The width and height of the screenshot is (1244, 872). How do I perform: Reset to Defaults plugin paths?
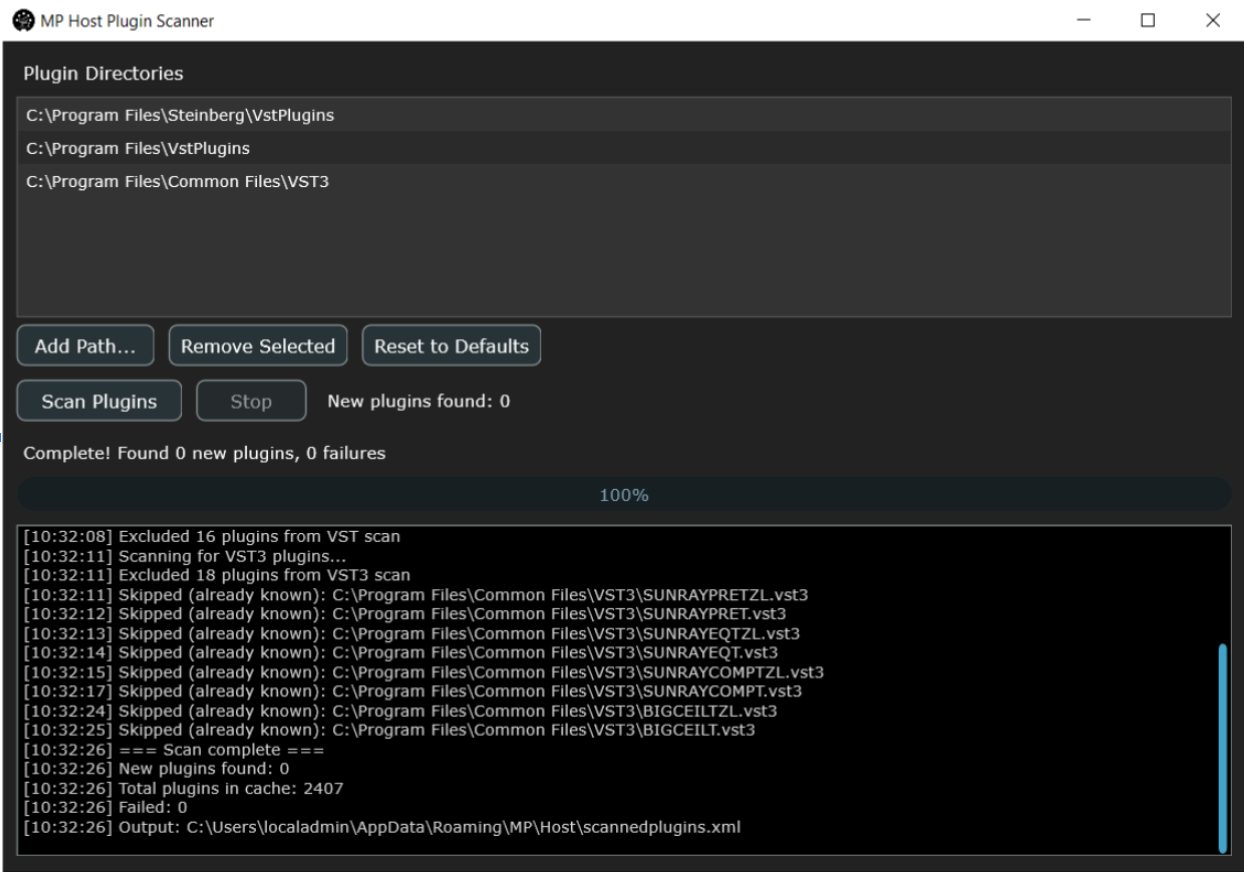coord(451,346)
